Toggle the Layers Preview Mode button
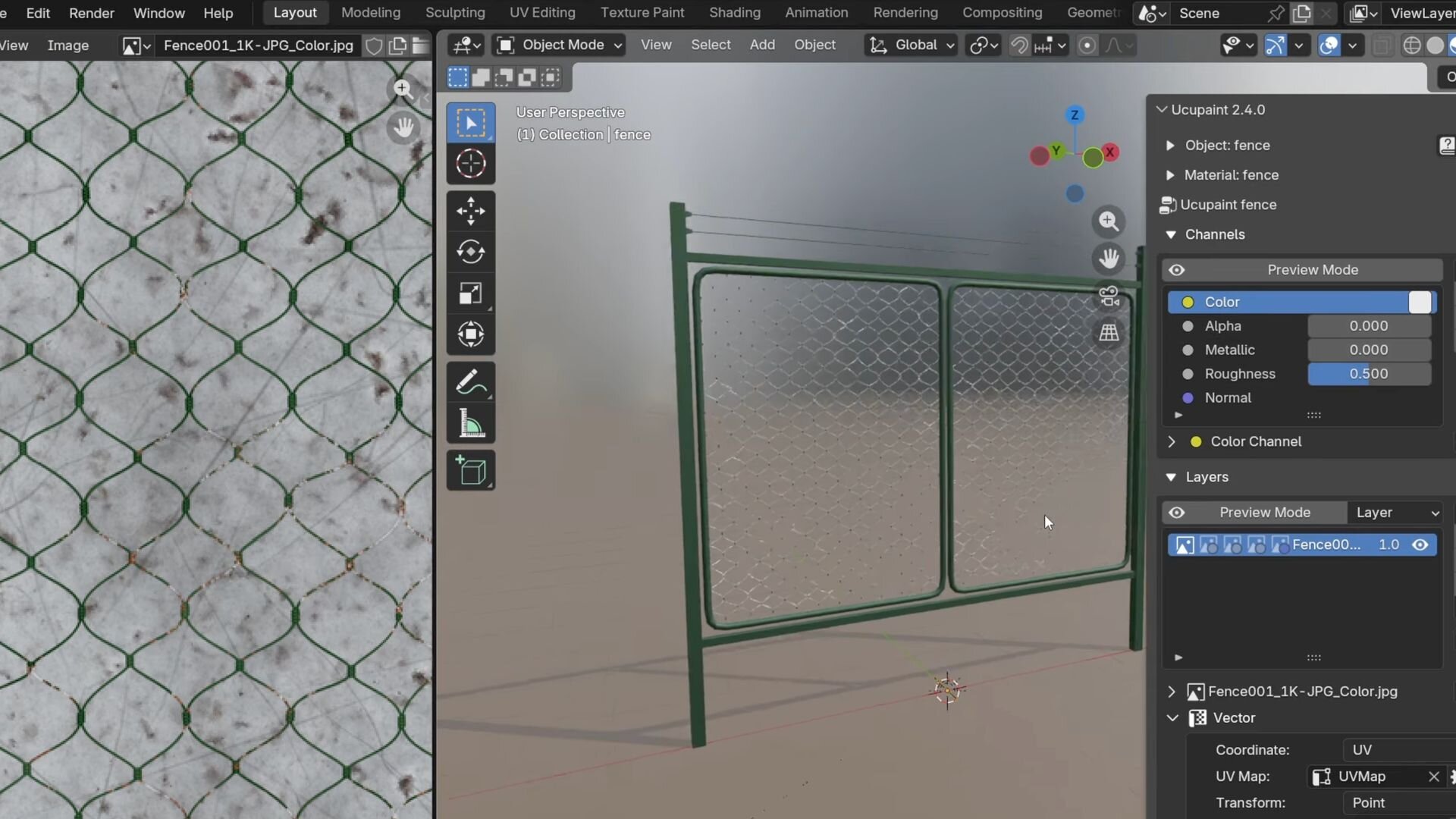 click(x=1264, y=513)
